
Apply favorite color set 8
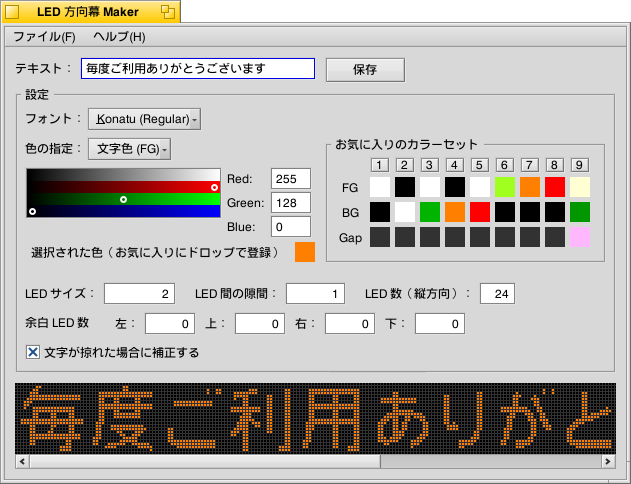[x=554, y=165]
